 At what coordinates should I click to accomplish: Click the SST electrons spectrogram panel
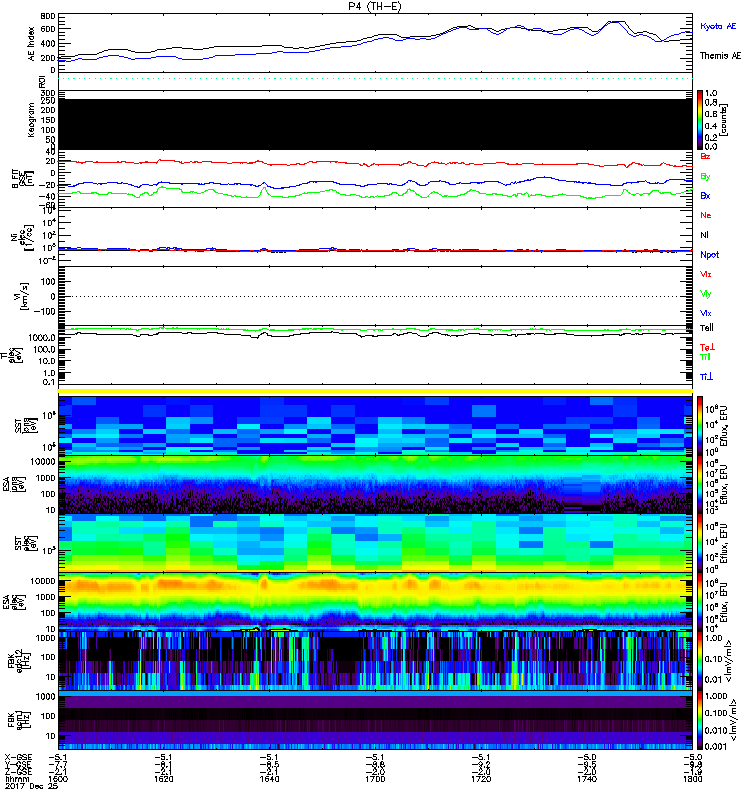(375, 543)
